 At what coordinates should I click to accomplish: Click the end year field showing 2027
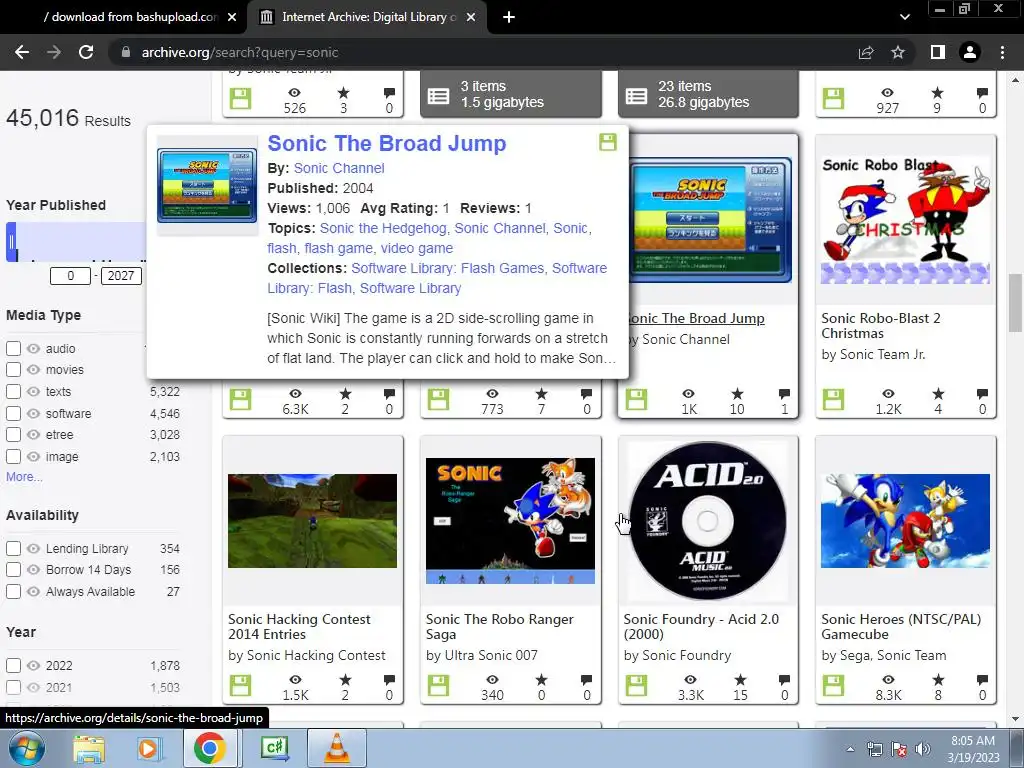pyautogui.click(x=121, y=276)
